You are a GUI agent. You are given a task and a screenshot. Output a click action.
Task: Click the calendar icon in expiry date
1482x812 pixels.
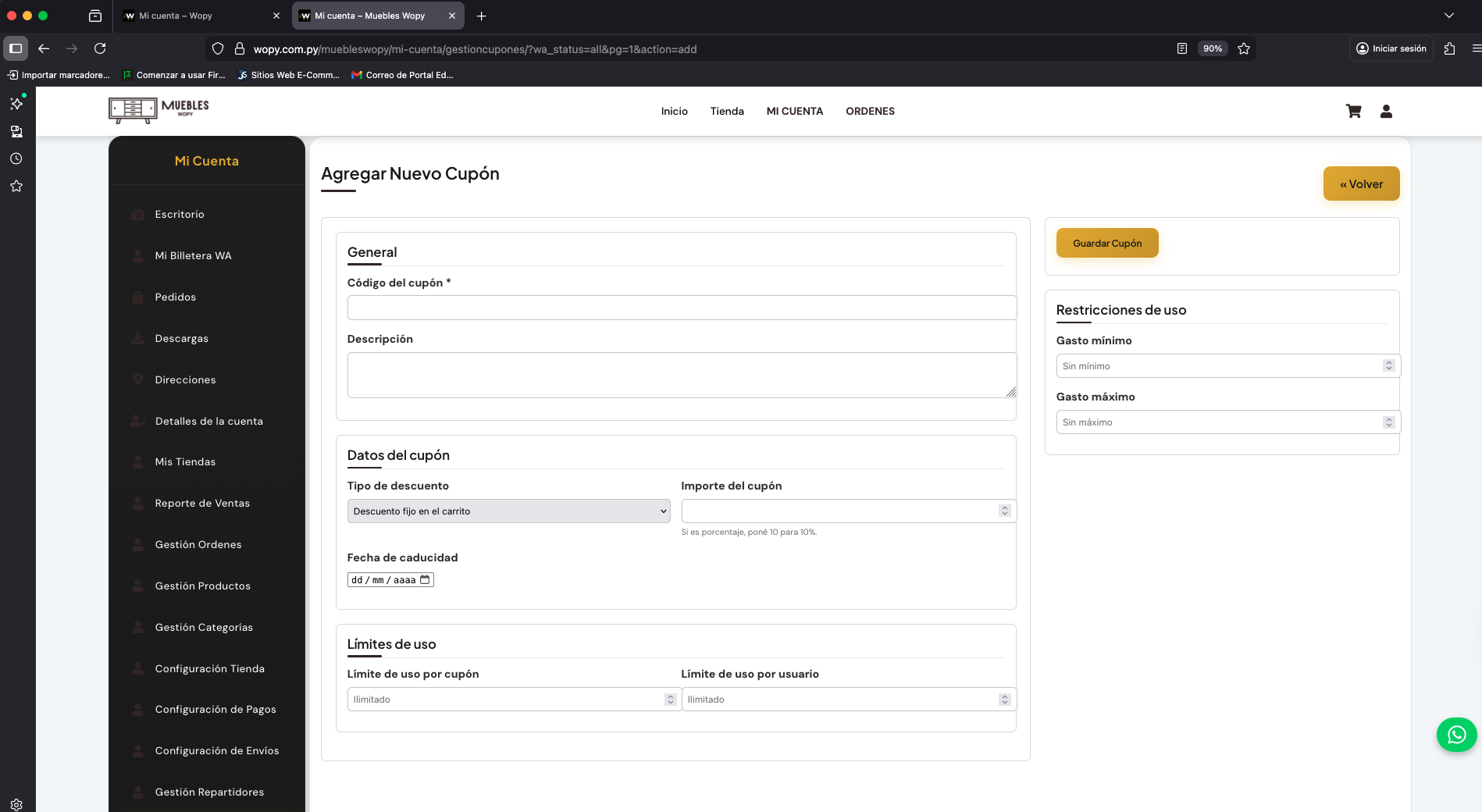click(x=425, y=579)
